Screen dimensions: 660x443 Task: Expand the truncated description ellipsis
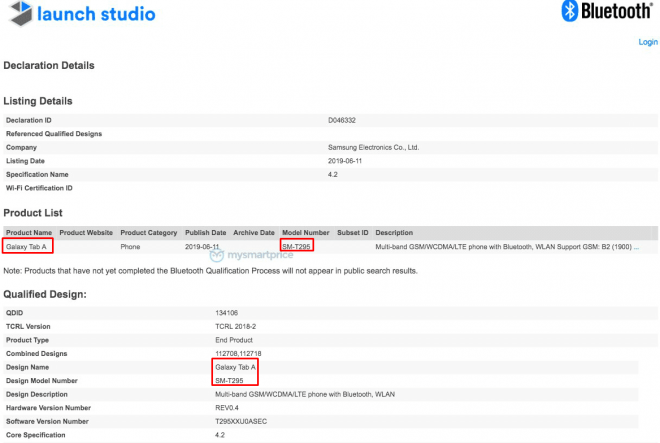coord(636,247)
